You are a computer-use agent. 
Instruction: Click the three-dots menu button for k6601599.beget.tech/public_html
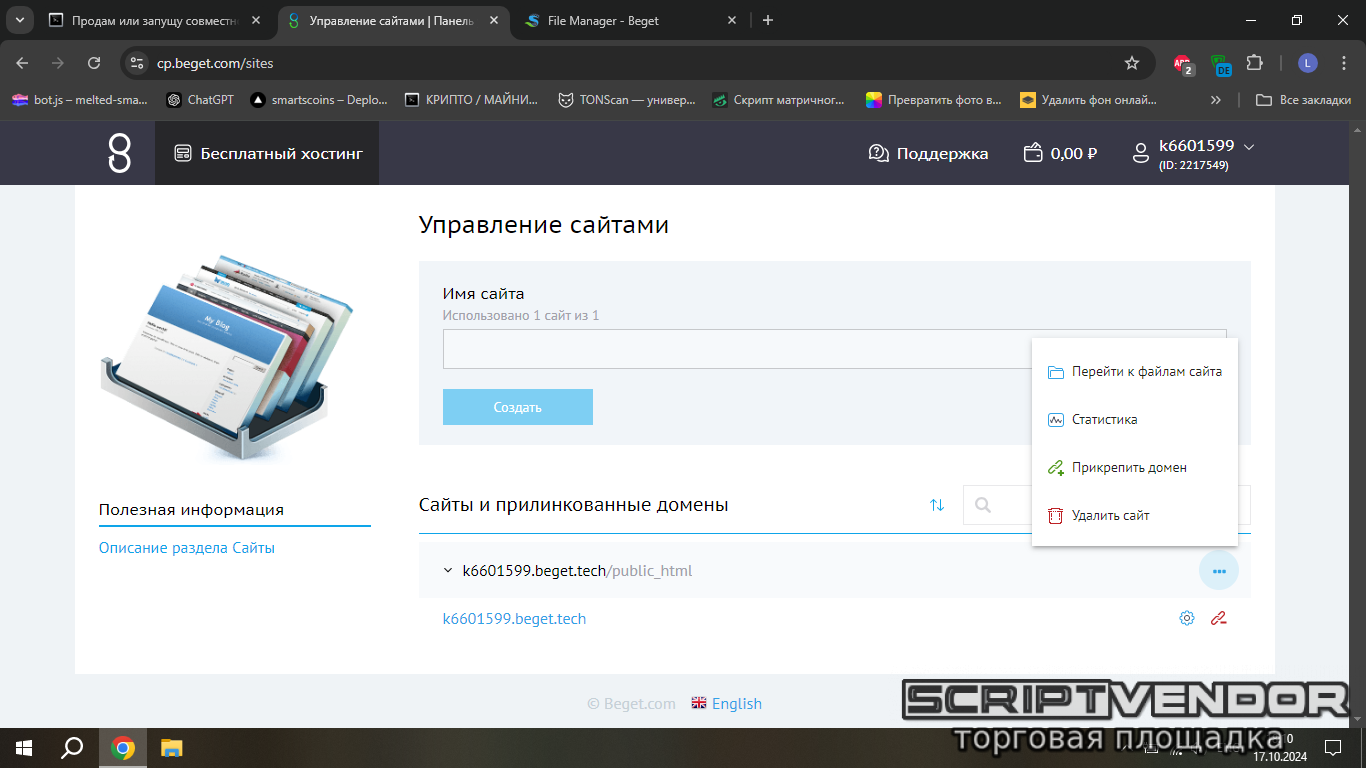point(1219,571)
